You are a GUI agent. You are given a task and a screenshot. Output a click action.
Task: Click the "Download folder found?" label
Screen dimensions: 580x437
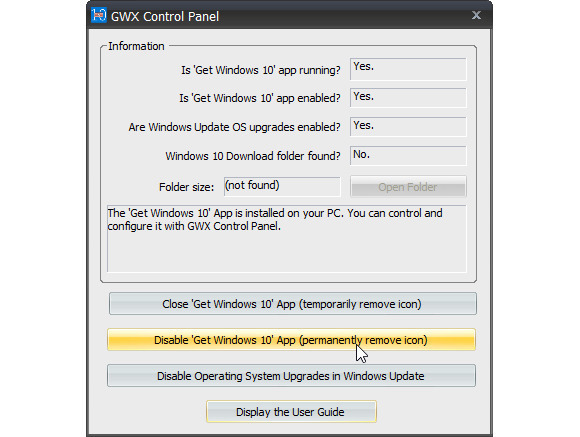click(253, 156)
